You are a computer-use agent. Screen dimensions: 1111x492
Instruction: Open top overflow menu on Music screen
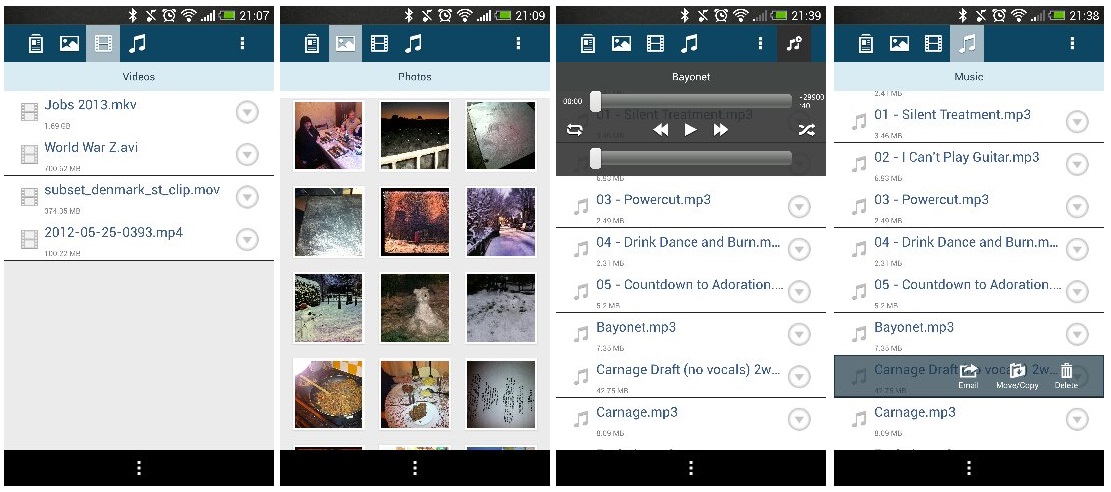pyautogui.click(x=1071, y=44)
